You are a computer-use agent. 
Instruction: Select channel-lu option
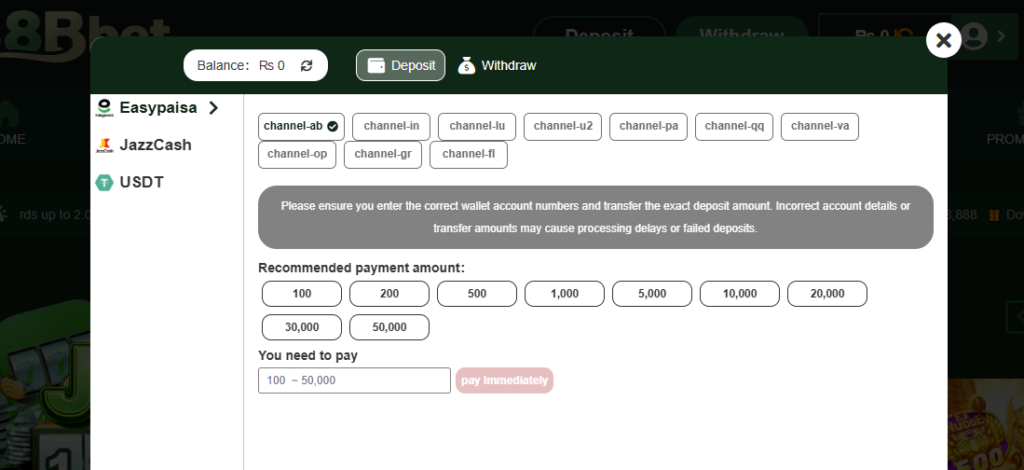(477, 127)
